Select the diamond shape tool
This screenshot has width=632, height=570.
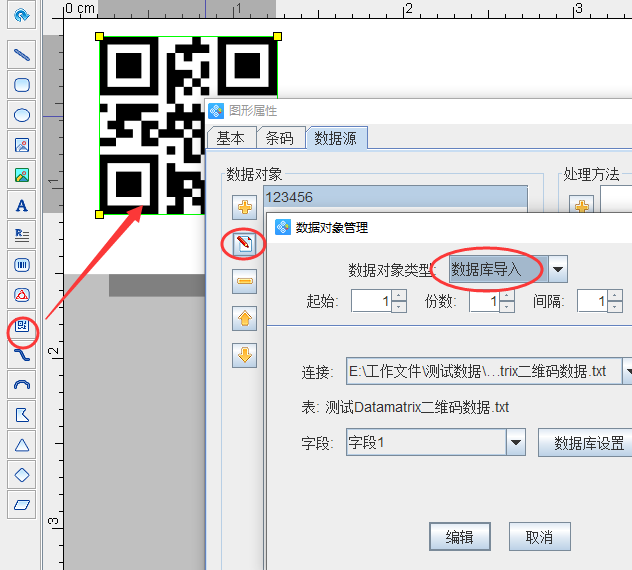(x=21, y=475)
